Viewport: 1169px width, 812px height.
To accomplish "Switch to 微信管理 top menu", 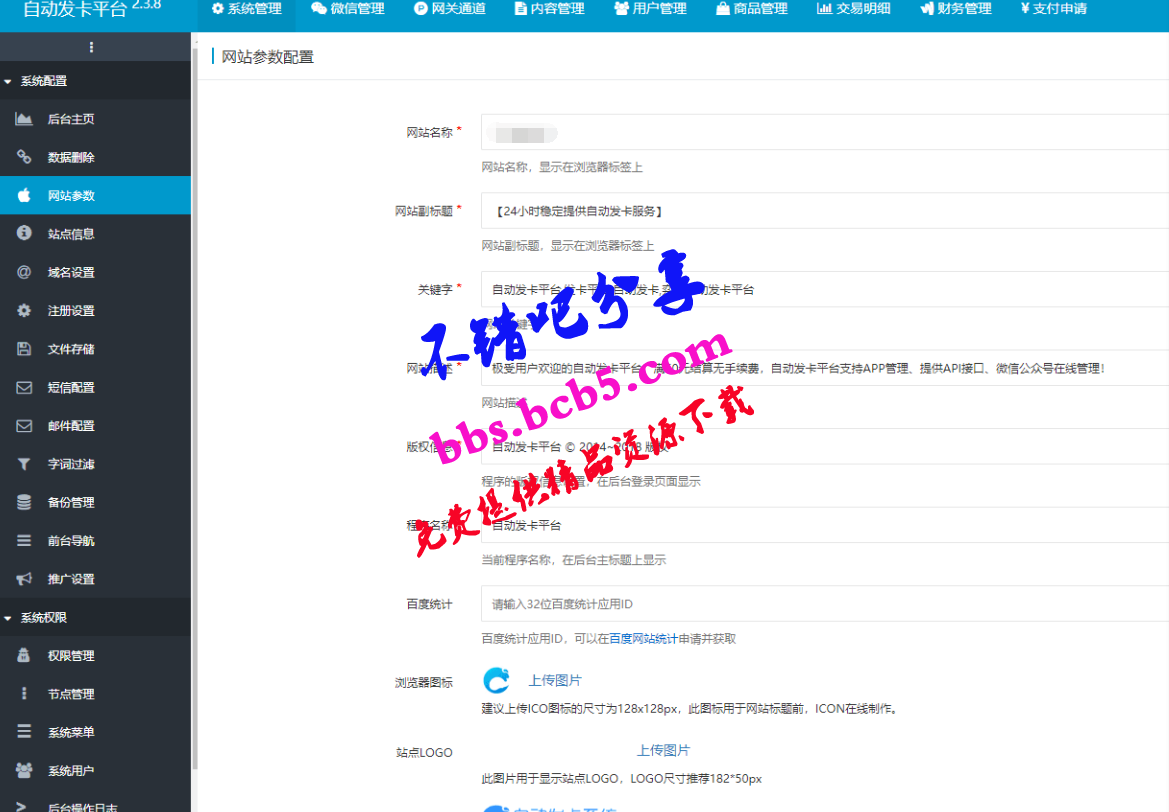I will coord(347,9).
